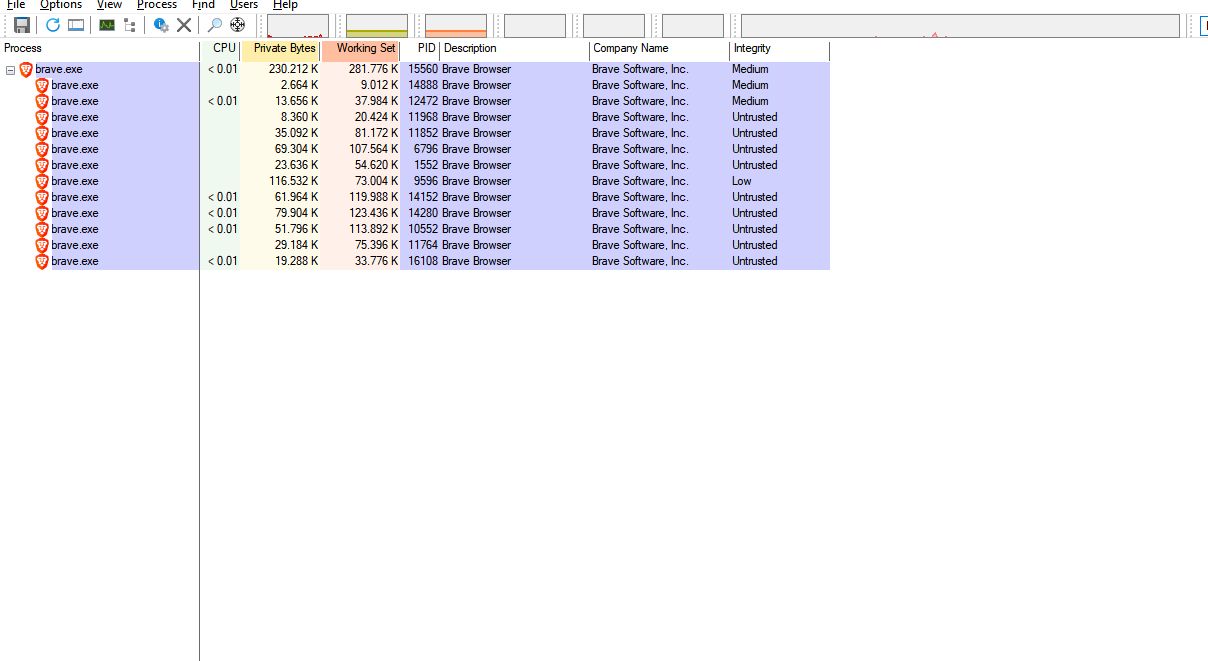Refresh the process list now

tap(53, 25)
